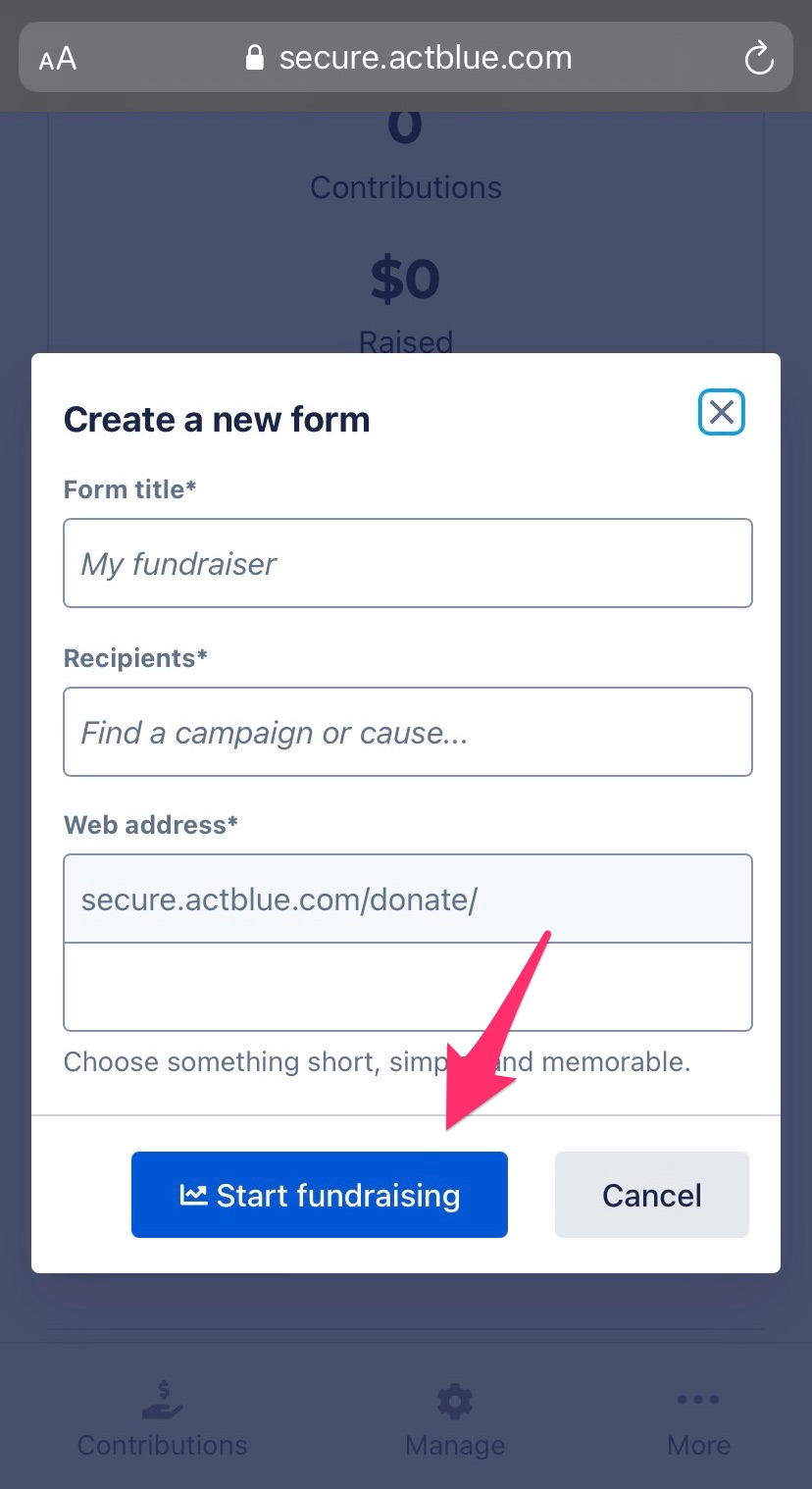Open the More tab label

point(698,1445)
